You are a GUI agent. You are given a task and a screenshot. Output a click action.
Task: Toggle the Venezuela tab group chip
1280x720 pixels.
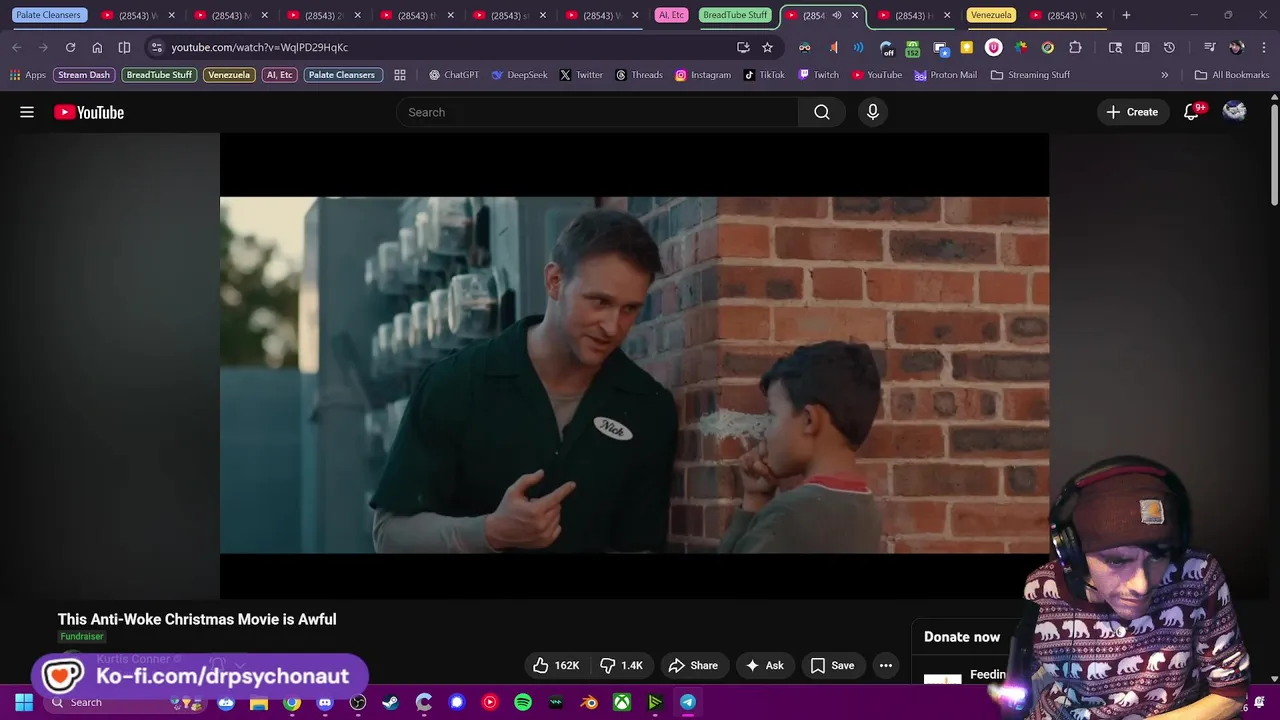991,15
